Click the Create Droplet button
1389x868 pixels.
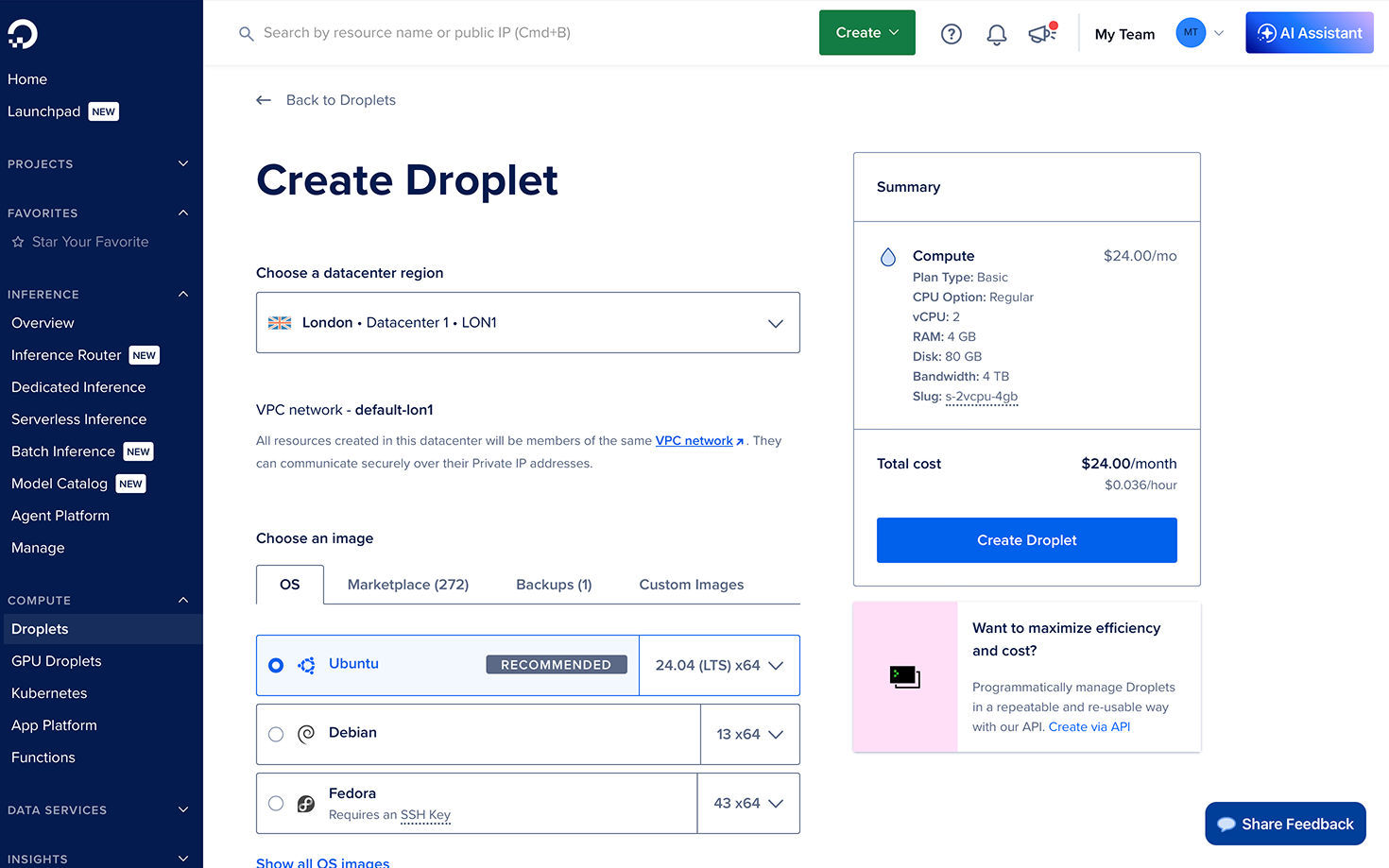[1027, 540]
